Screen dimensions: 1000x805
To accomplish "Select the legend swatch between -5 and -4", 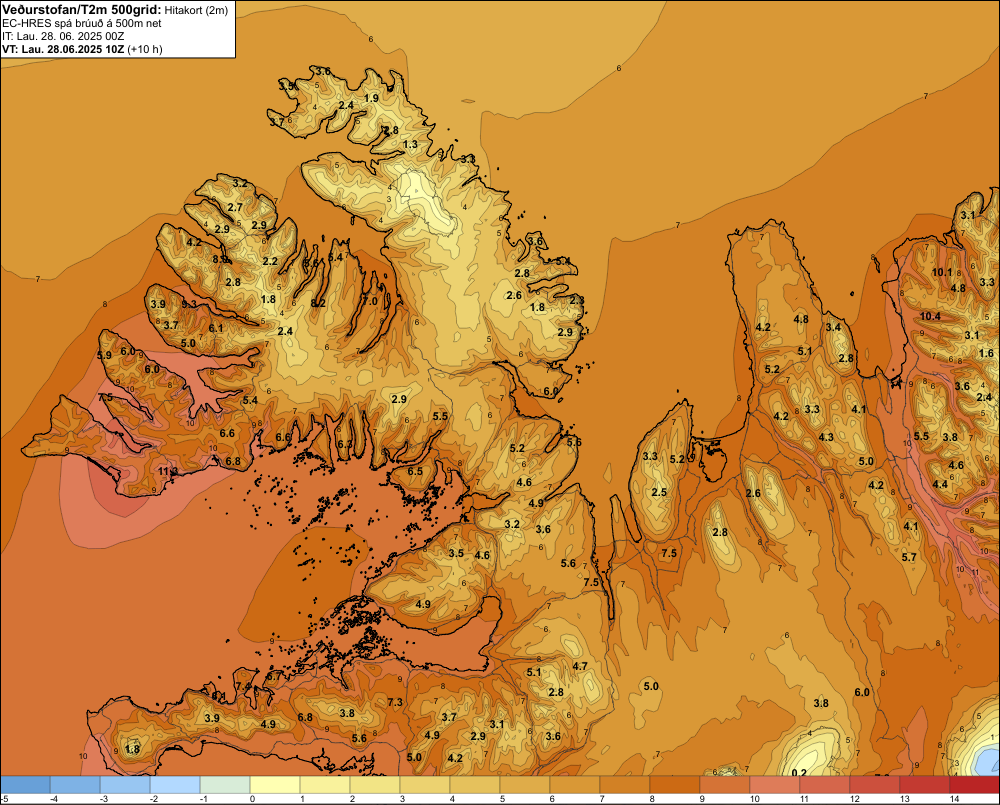I will [x=25, y=785].
